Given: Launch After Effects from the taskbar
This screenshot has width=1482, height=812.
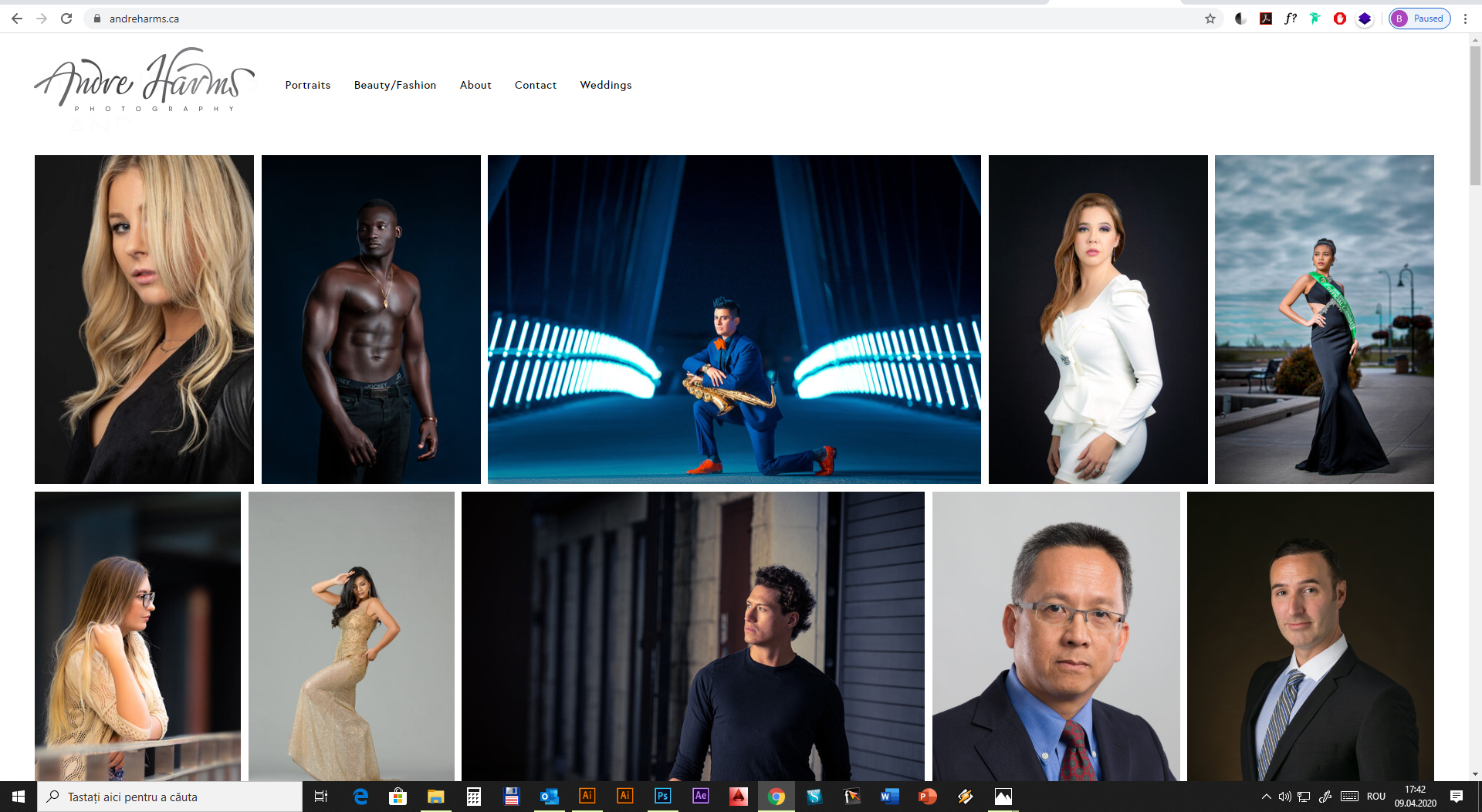Looking at the screenshot, I should pyautogui.click(x=700, y=796).
